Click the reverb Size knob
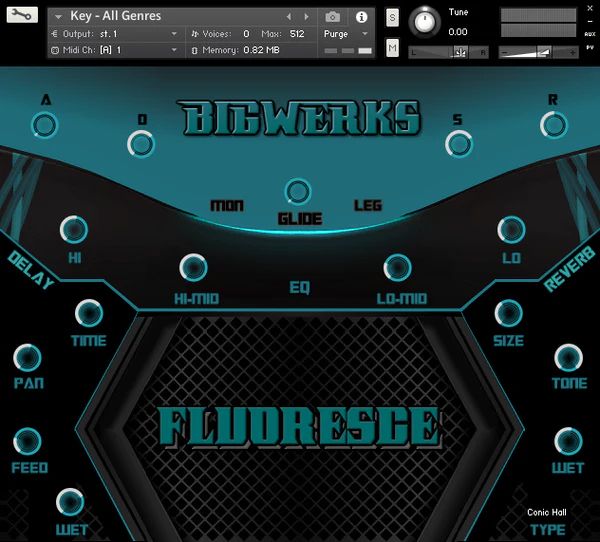The height and width of the screenshot is (542, 600). 509,314
